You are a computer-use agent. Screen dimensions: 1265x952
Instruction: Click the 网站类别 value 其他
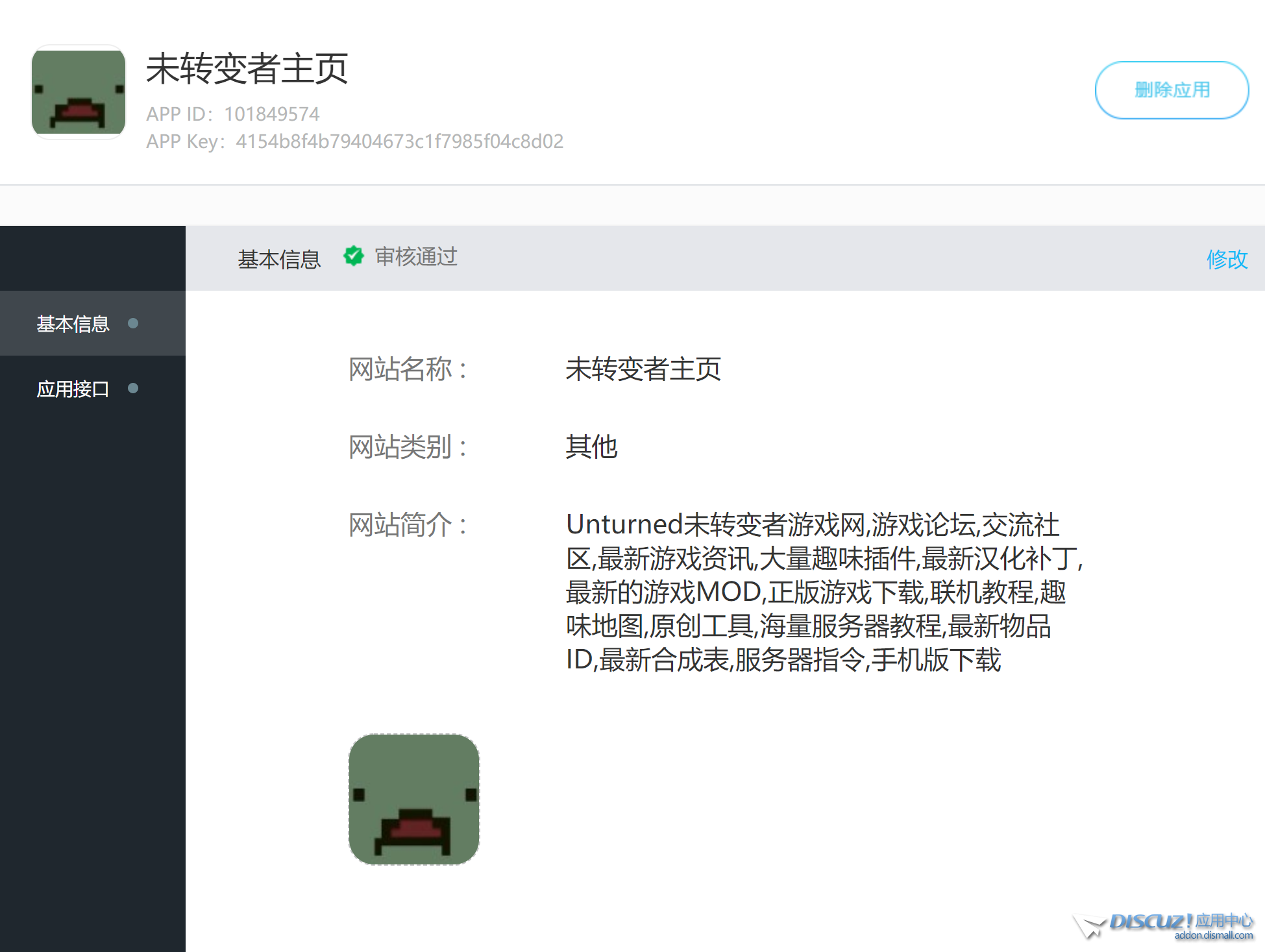point(591,447)
